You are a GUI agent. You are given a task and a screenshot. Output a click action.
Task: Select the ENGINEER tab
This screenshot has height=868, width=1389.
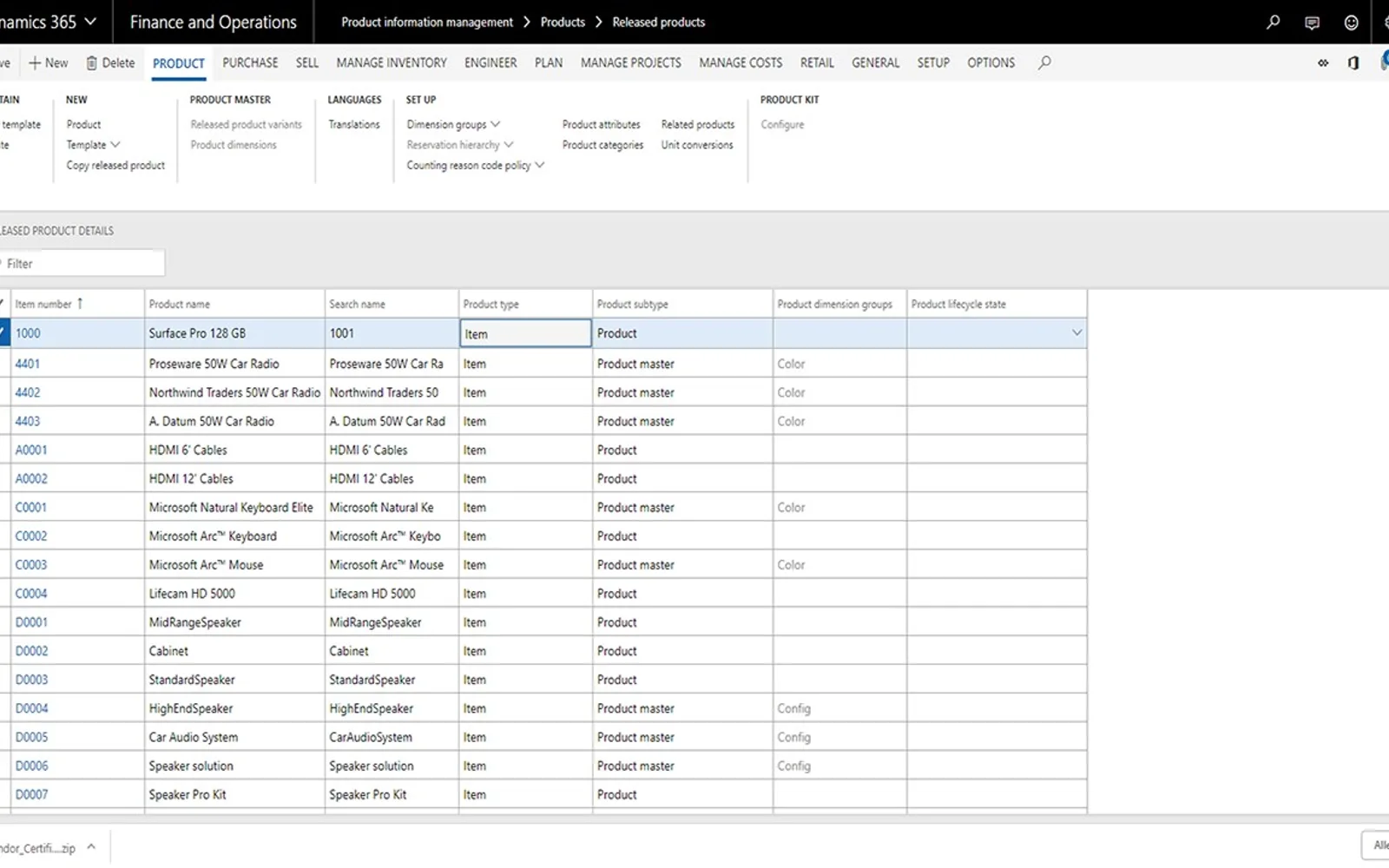490,62
